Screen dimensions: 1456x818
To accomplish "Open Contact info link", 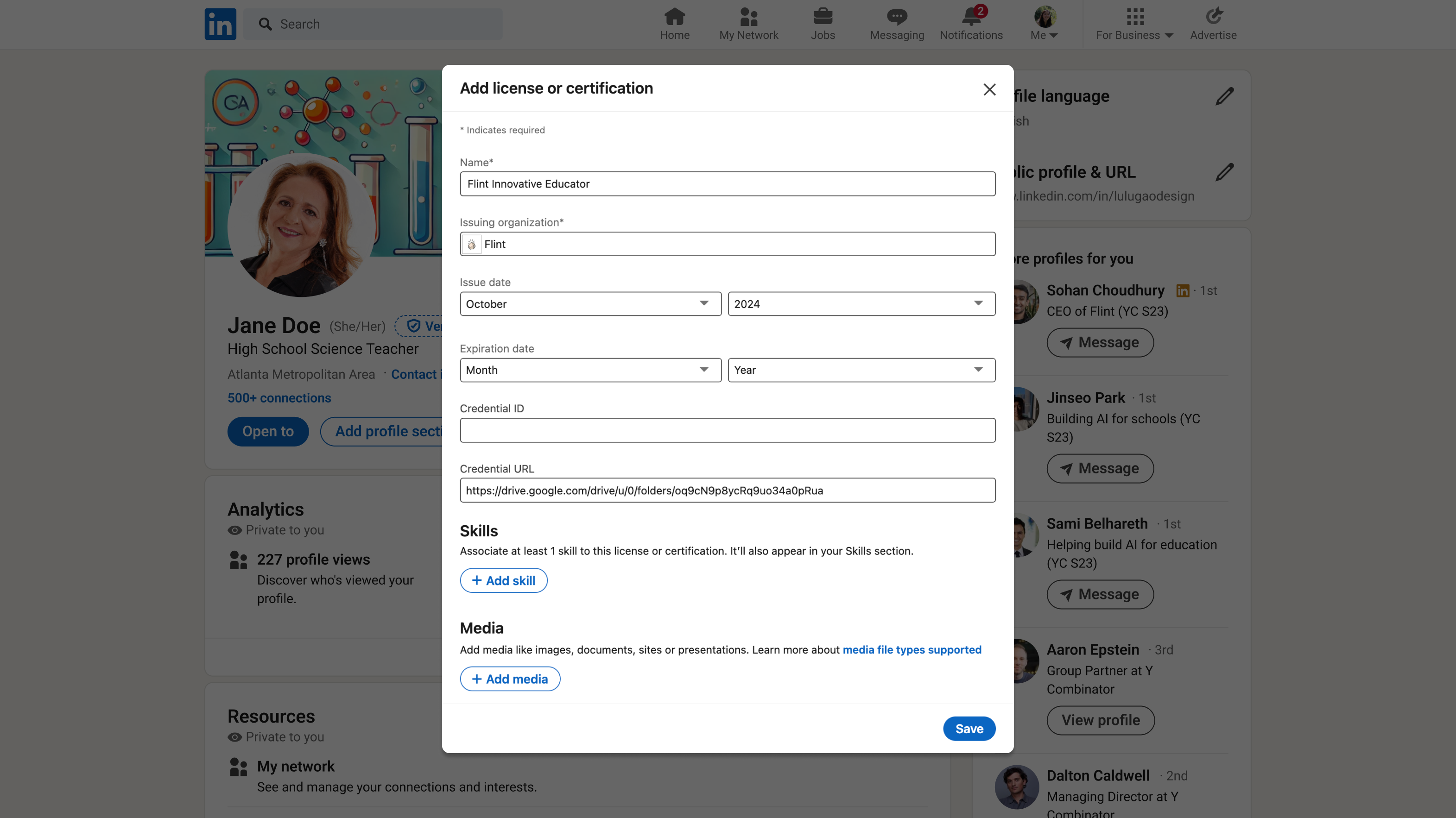I will [417, 375].
